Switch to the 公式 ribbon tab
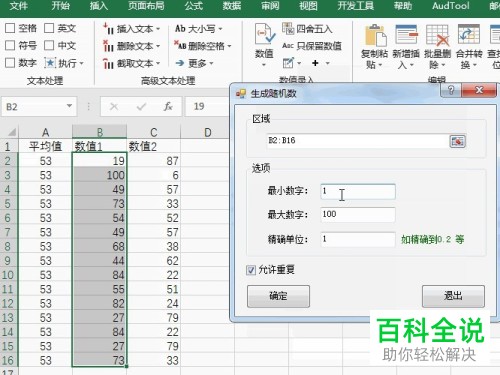This screenshot has width=500, height=375. click(194, 6)
